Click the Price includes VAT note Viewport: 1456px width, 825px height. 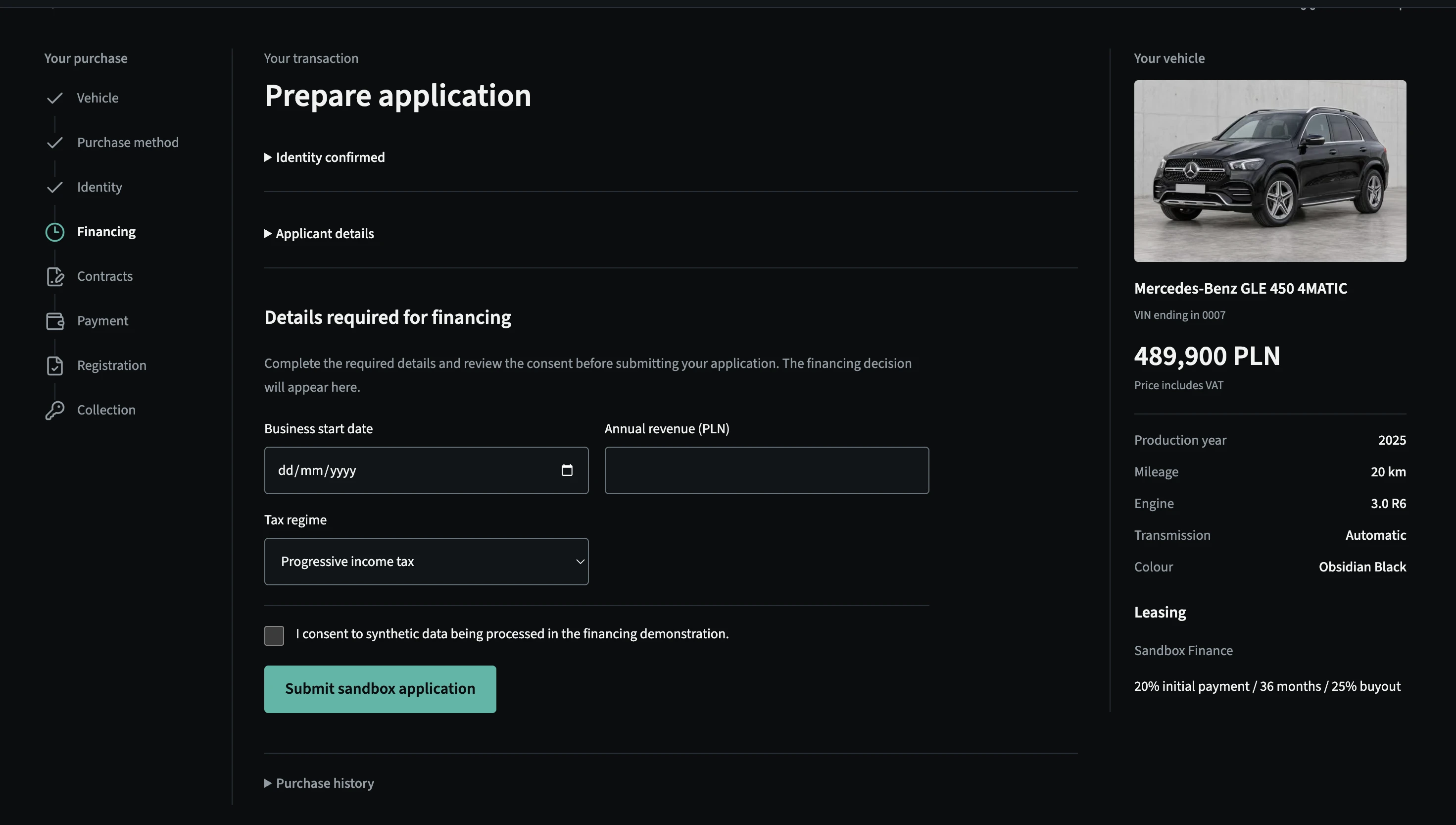pos(1179,386)
